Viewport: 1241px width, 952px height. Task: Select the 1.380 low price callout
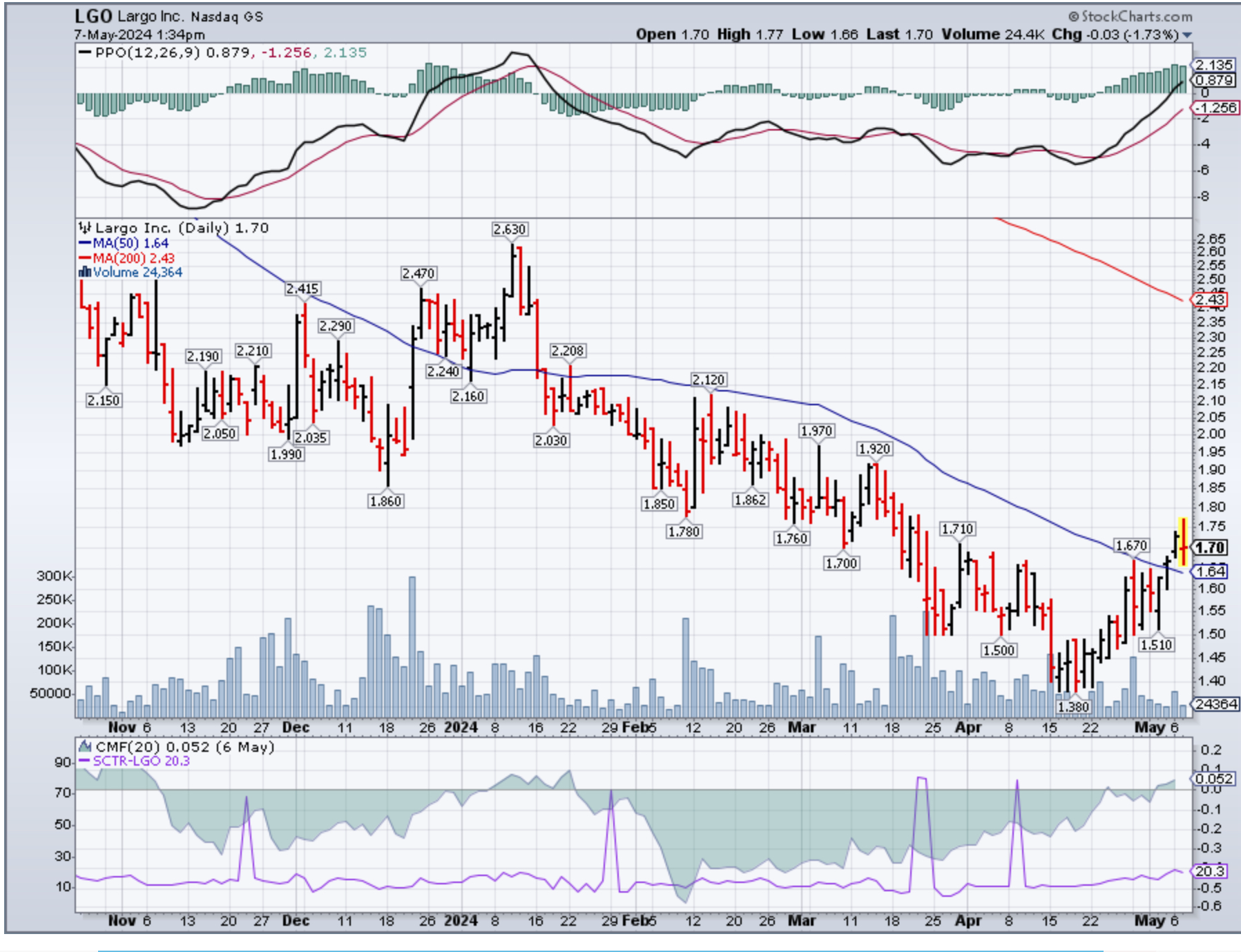click(x=1073, y=706)
